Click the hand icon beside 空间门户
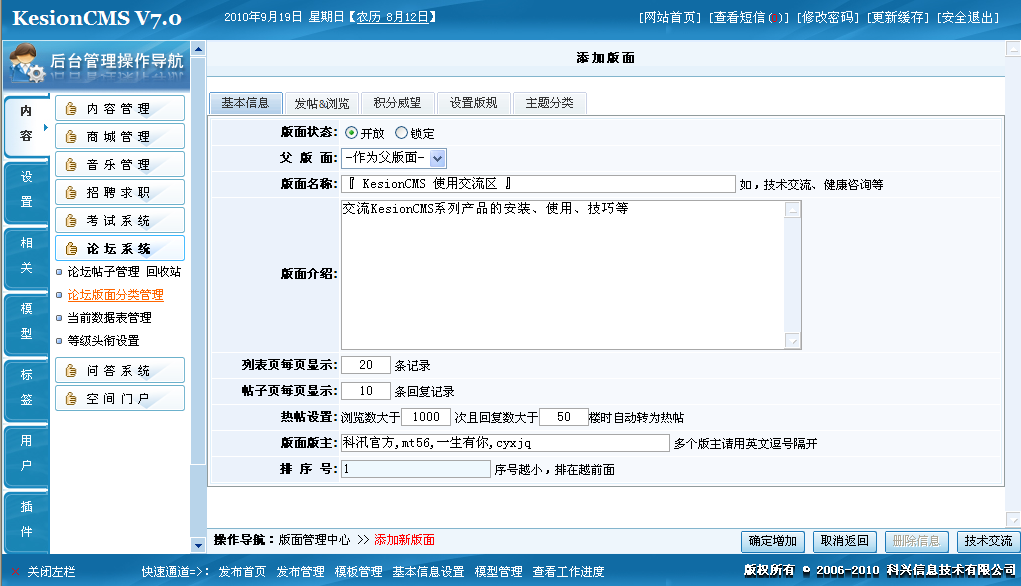1021x586 pixels. coord(72,398)
